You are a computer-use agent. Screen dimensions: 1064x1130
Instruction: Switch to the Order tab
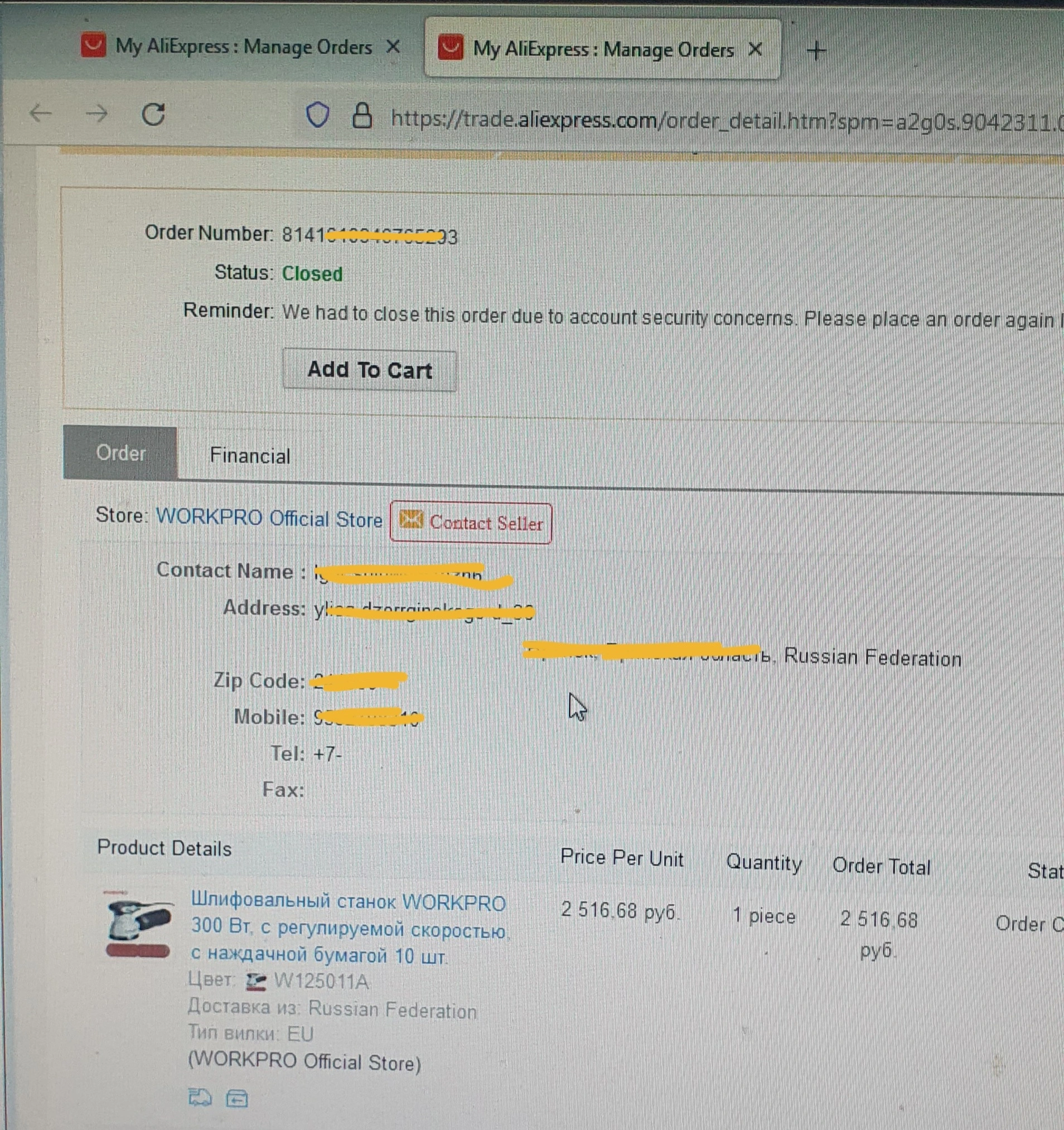120,453
